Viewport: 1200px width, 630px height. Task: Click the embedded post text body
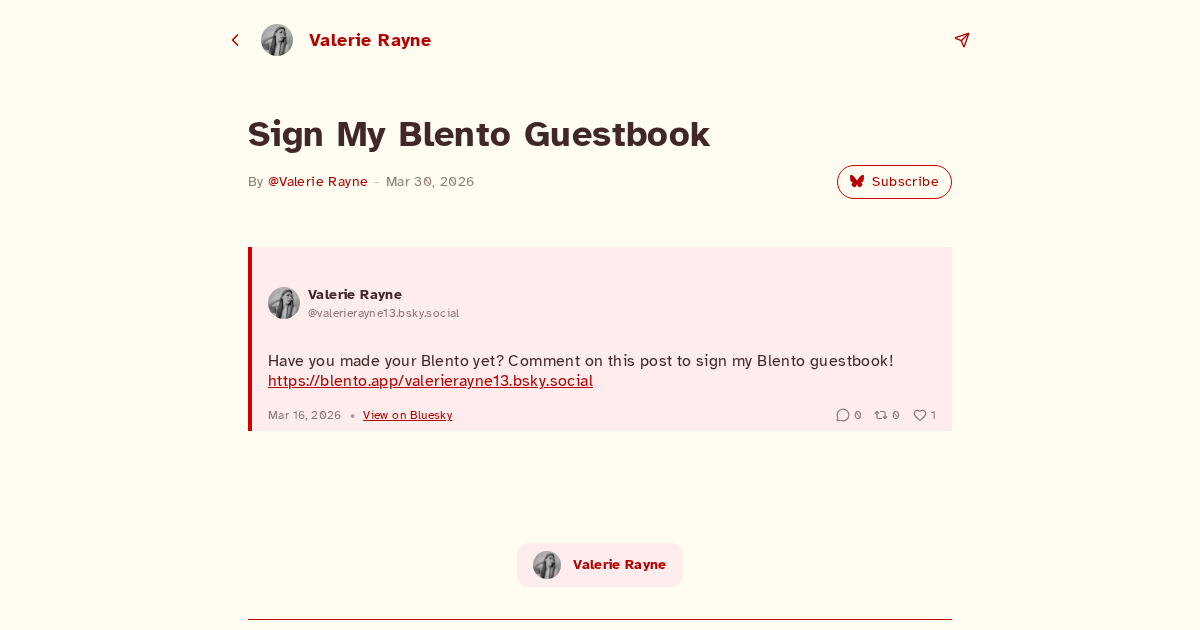point(580,361)
